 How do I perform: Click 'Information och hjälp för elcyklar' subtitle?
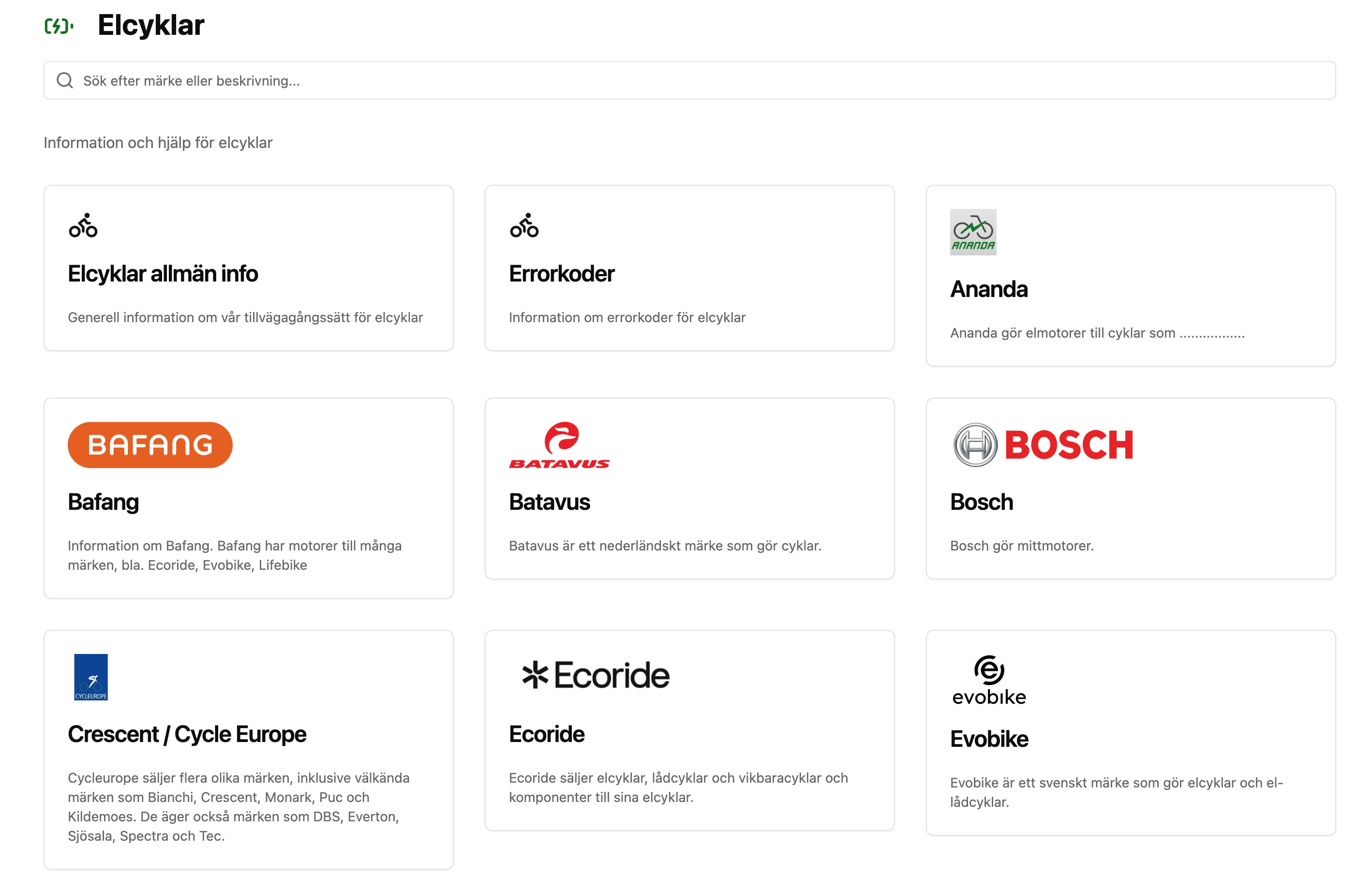pyautogui.click(x=158, y=142)
